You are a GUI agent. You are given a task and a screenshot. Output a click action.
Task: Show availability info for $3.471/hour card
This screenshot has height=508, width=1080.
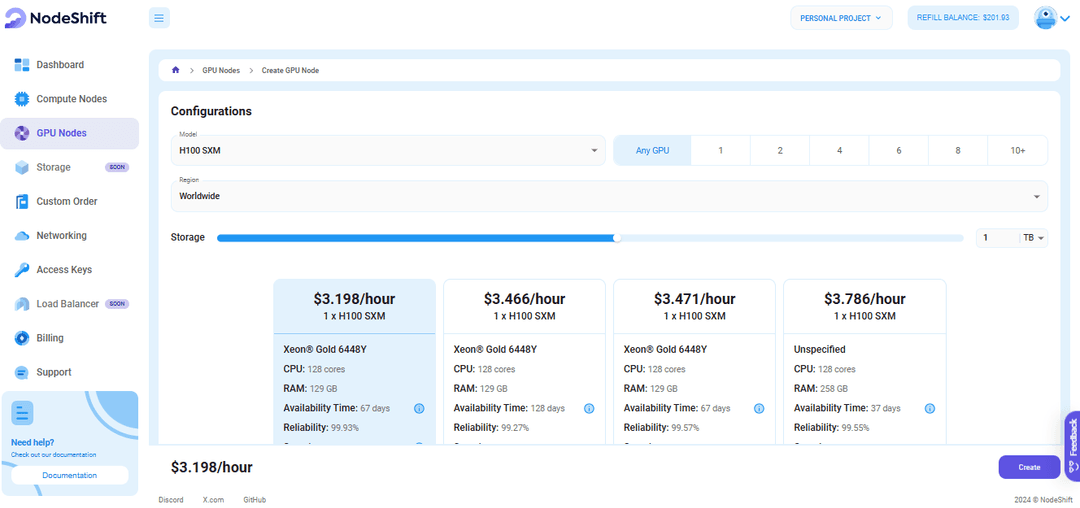(x=759, y=408)
